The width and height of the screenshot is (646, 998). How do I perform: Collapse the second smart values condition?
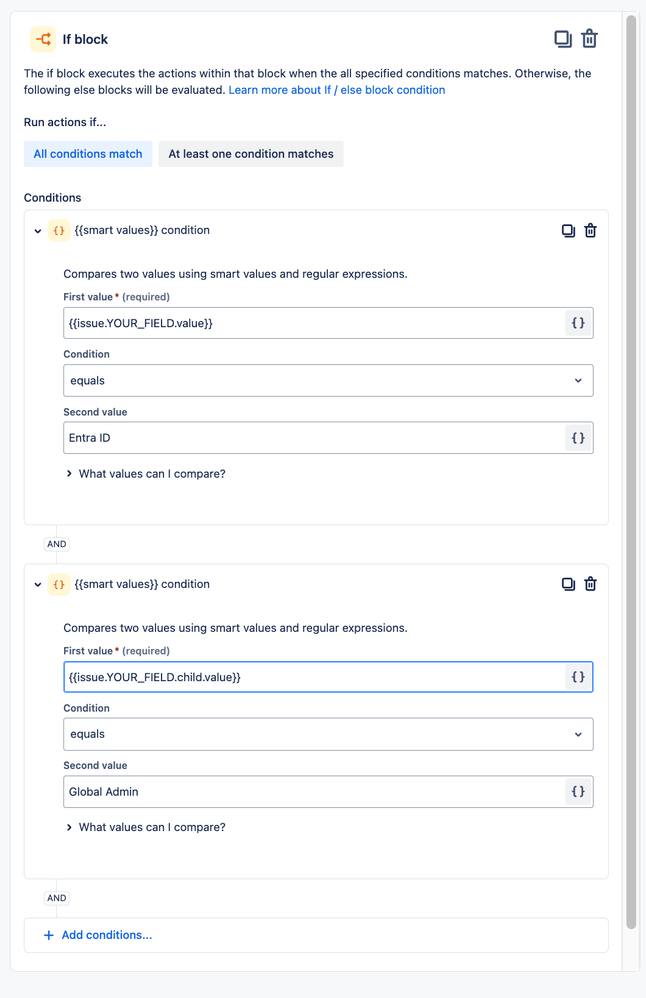pos(38,585)
